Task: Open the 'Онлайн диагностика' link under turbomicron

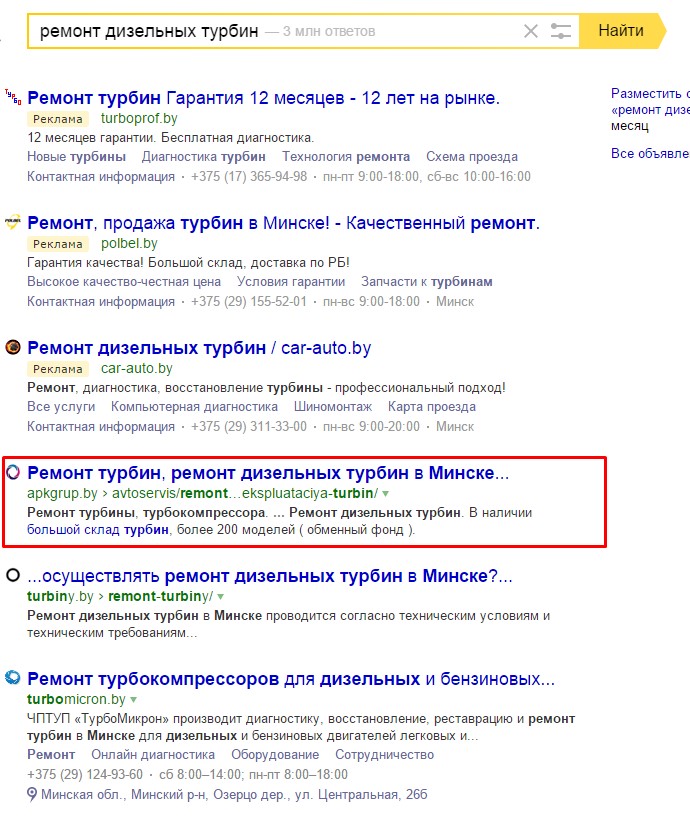Action: point(153,755)
